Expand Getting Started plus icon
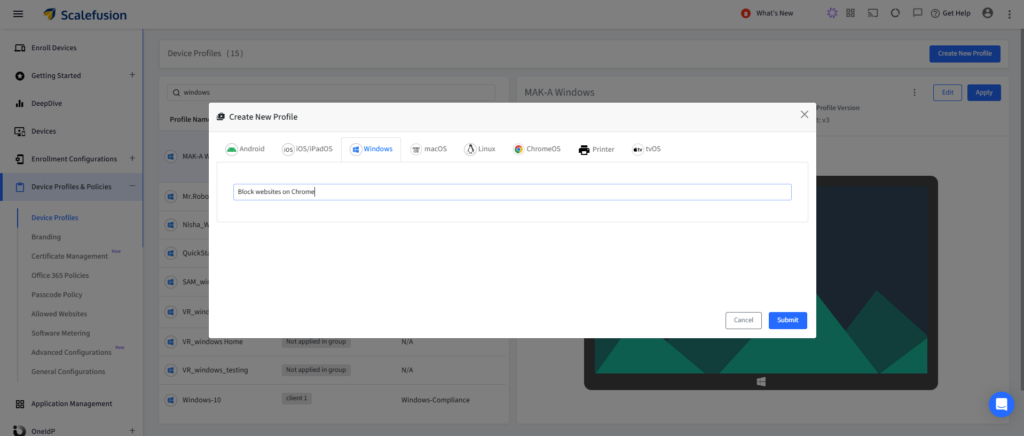Screen dimensions: 1024x436 click(x=132, y=75)
